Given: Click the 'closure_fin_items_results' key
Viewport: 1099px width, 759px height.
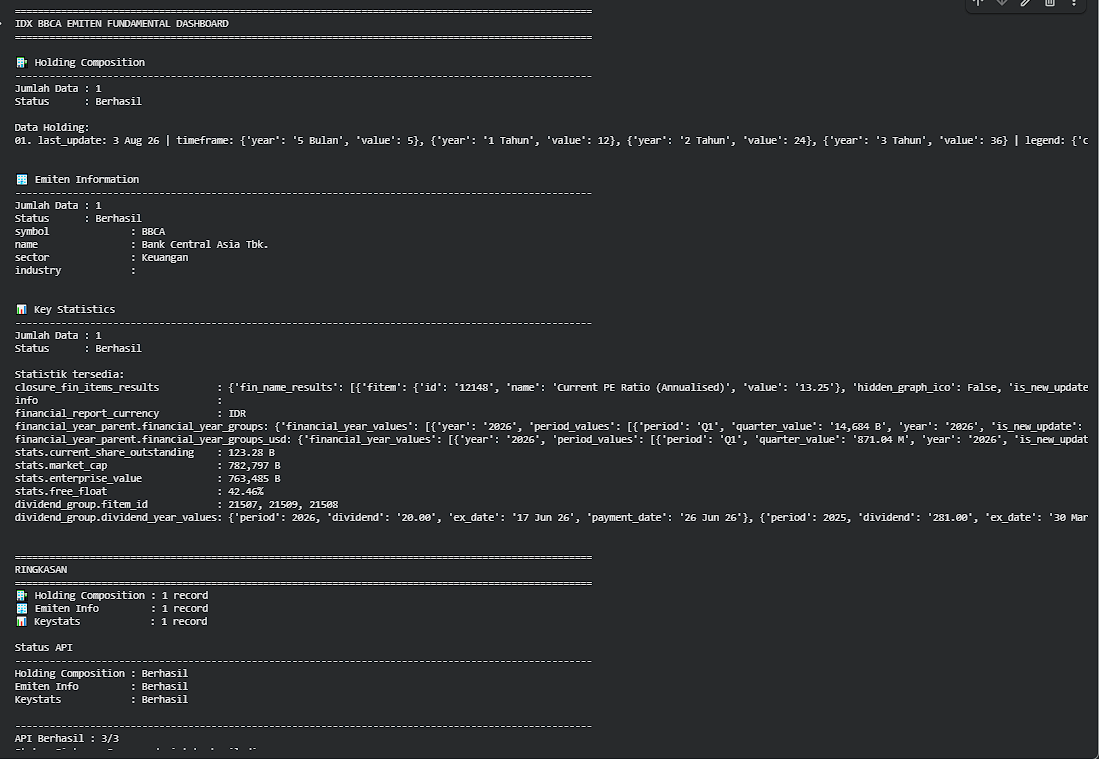Looking at the screenshot, I should pos(87,388).
